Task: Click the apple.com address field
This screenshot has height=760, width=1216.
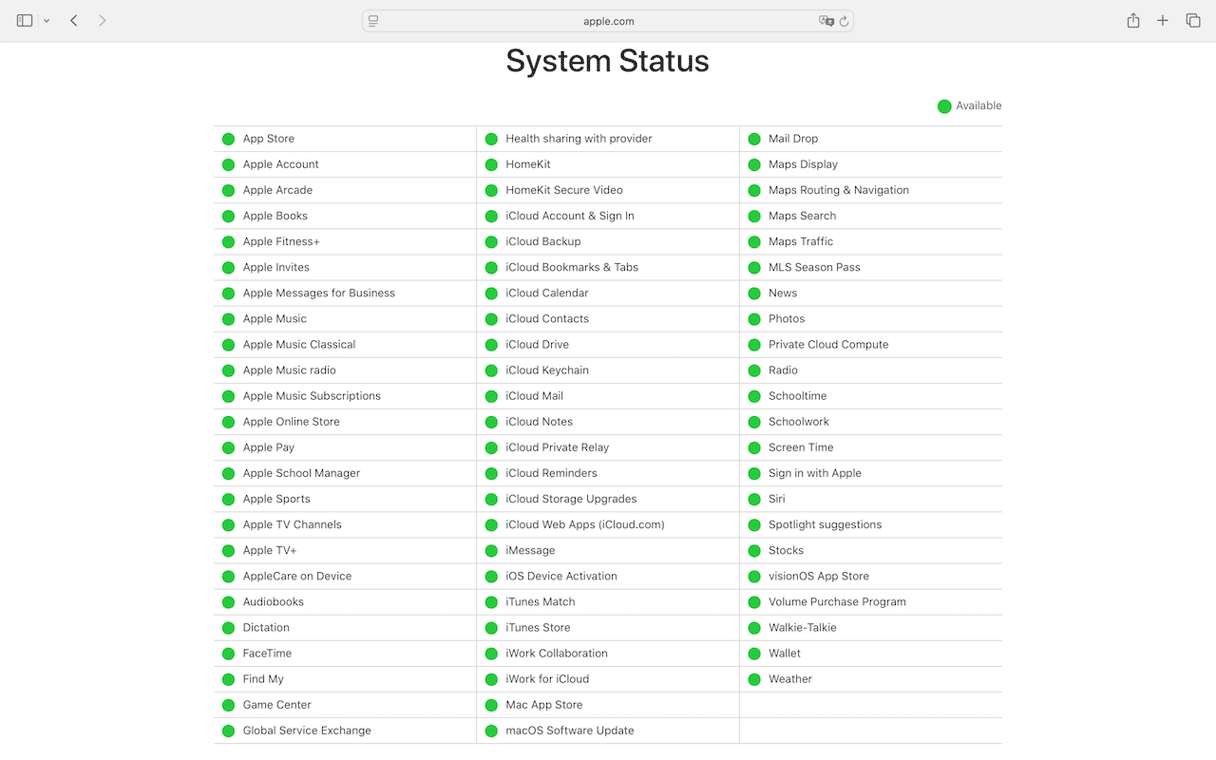Action: point(608,21)
